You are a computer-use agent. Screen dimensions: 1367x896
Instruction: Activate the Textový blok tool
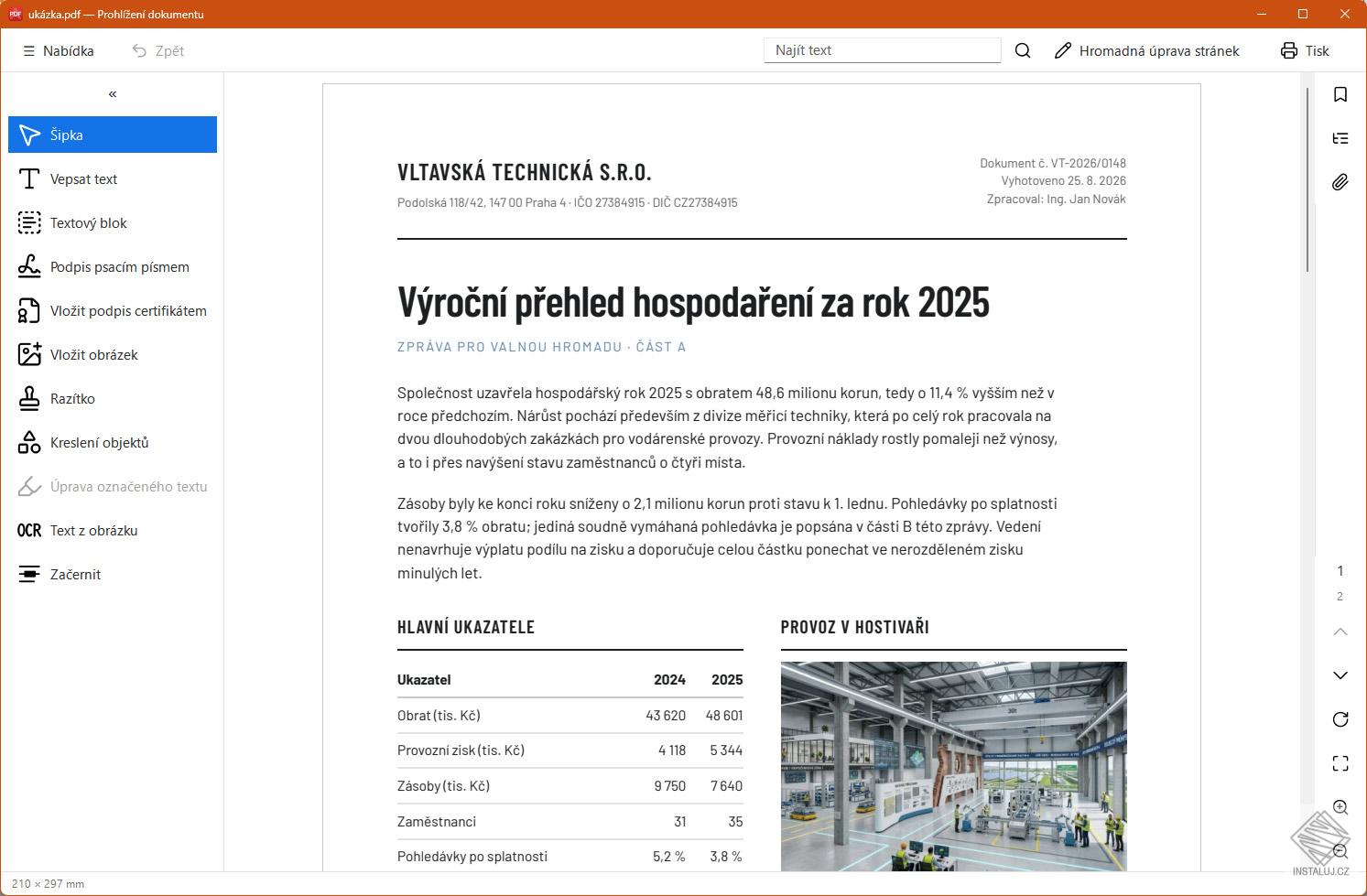113,222
